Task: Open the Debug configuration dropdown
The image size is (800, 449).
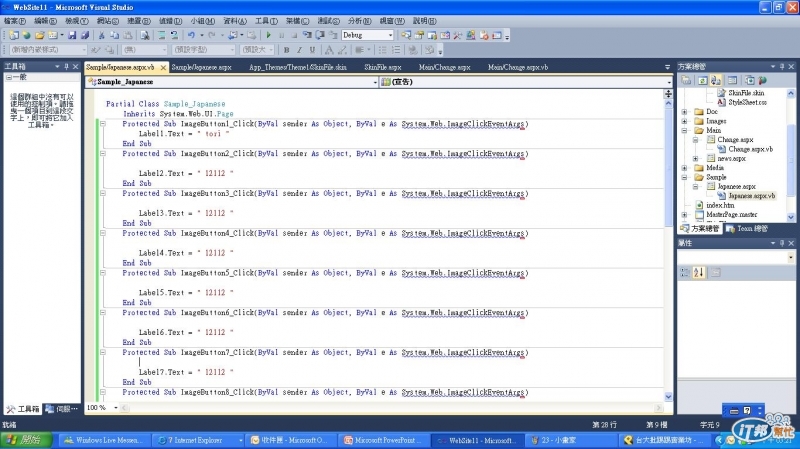Action: tap(390, 35)
